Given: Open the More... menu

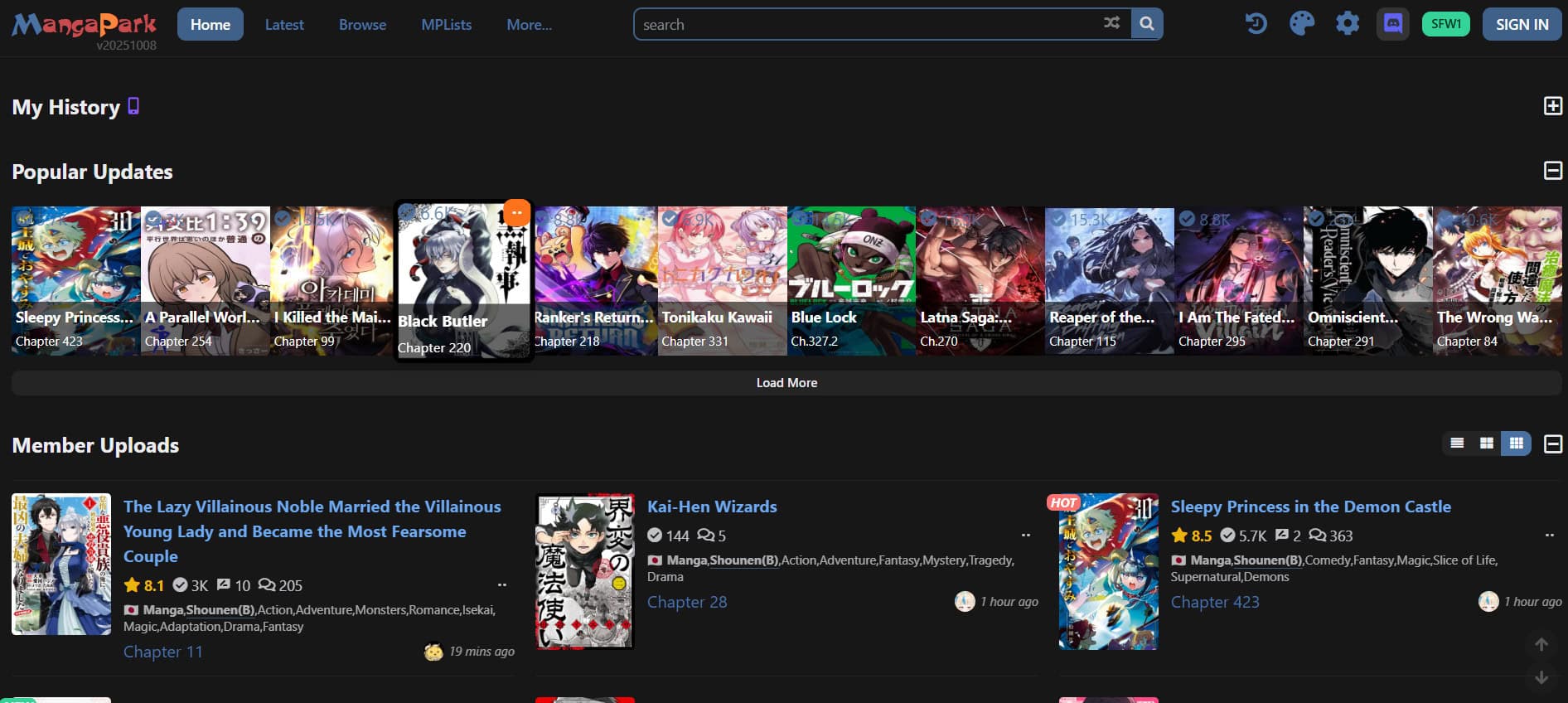Looking at the screenshot, I should click(529, 25).
